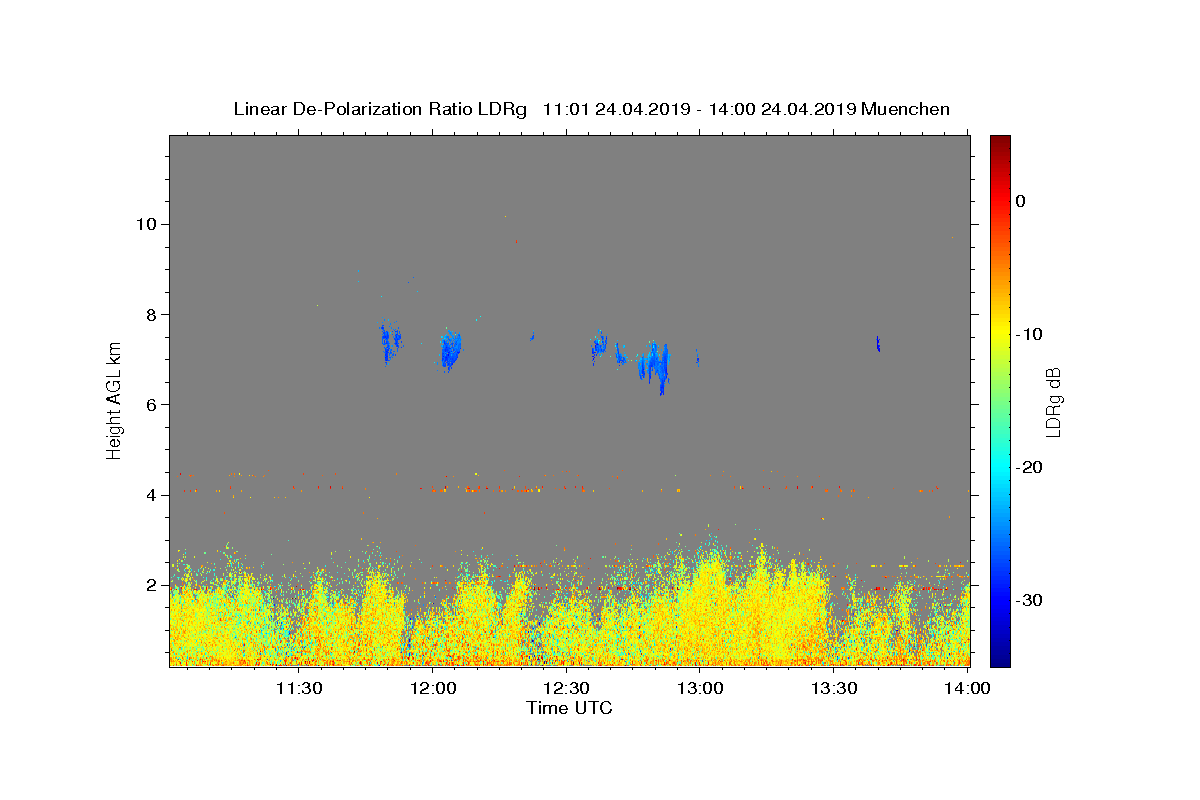Click the 'Time UTC' x-axis label
The width and height of the screenshot is (1200, 800).
click(569, 708)
